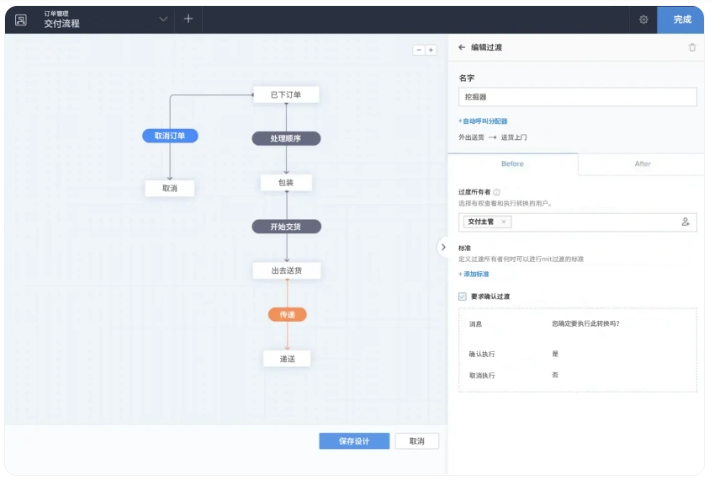Remove the 交付主管 tag with its x
713x482 pixels.
(504, 222)
